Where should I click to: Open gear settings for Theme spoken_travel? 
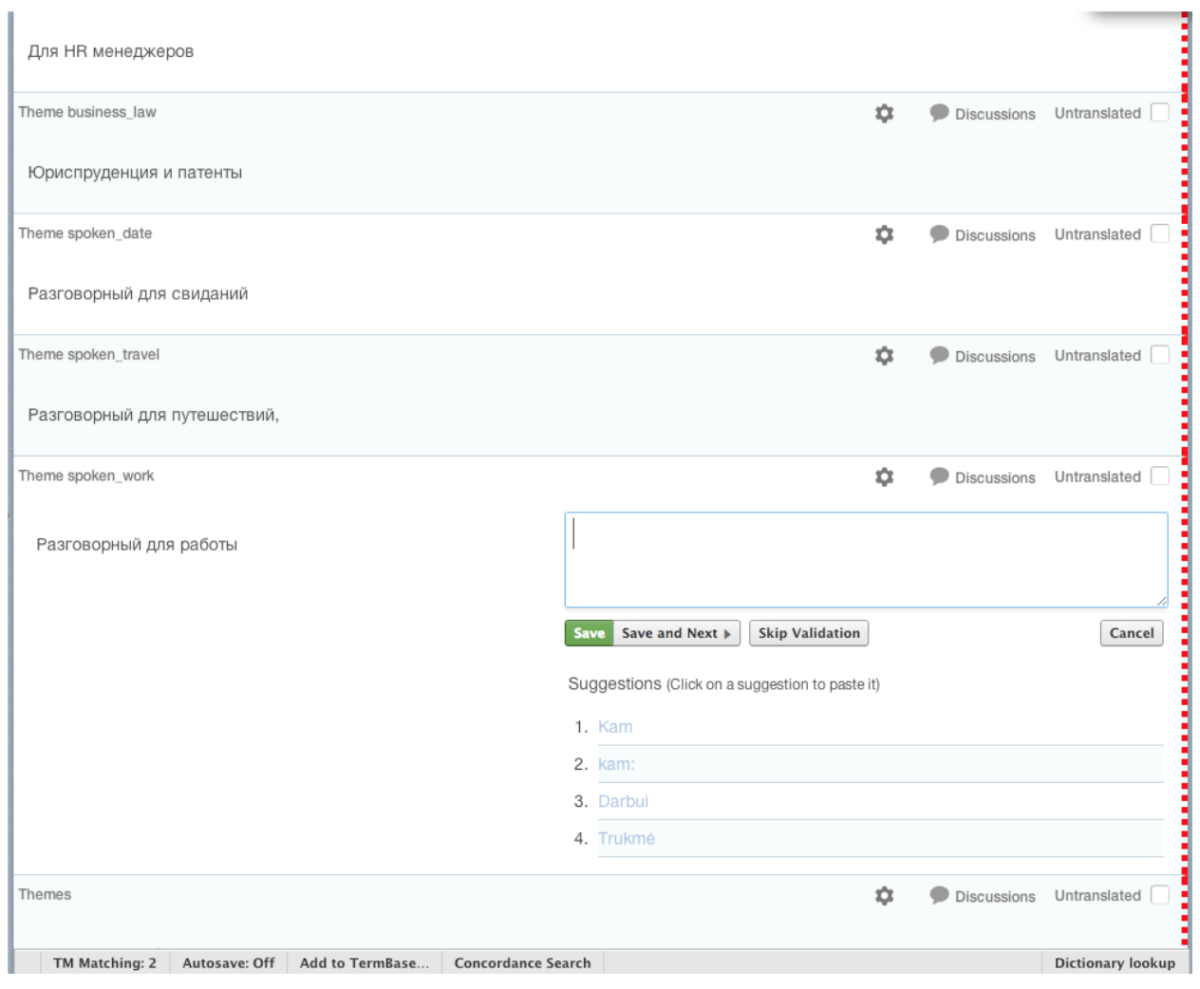click(884, 355)
